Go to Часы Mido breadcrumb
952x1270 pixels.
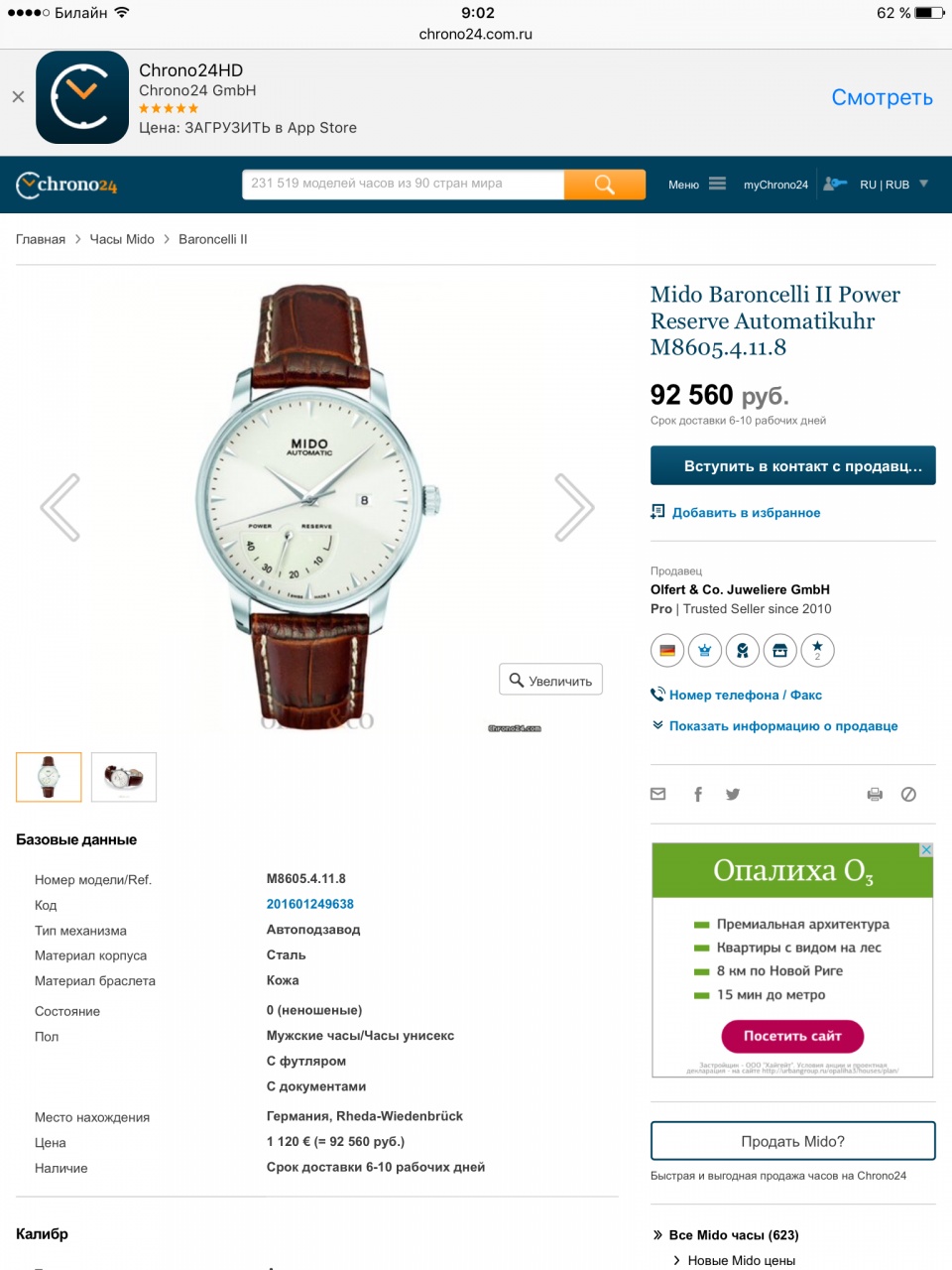click(x=122, y=239)
